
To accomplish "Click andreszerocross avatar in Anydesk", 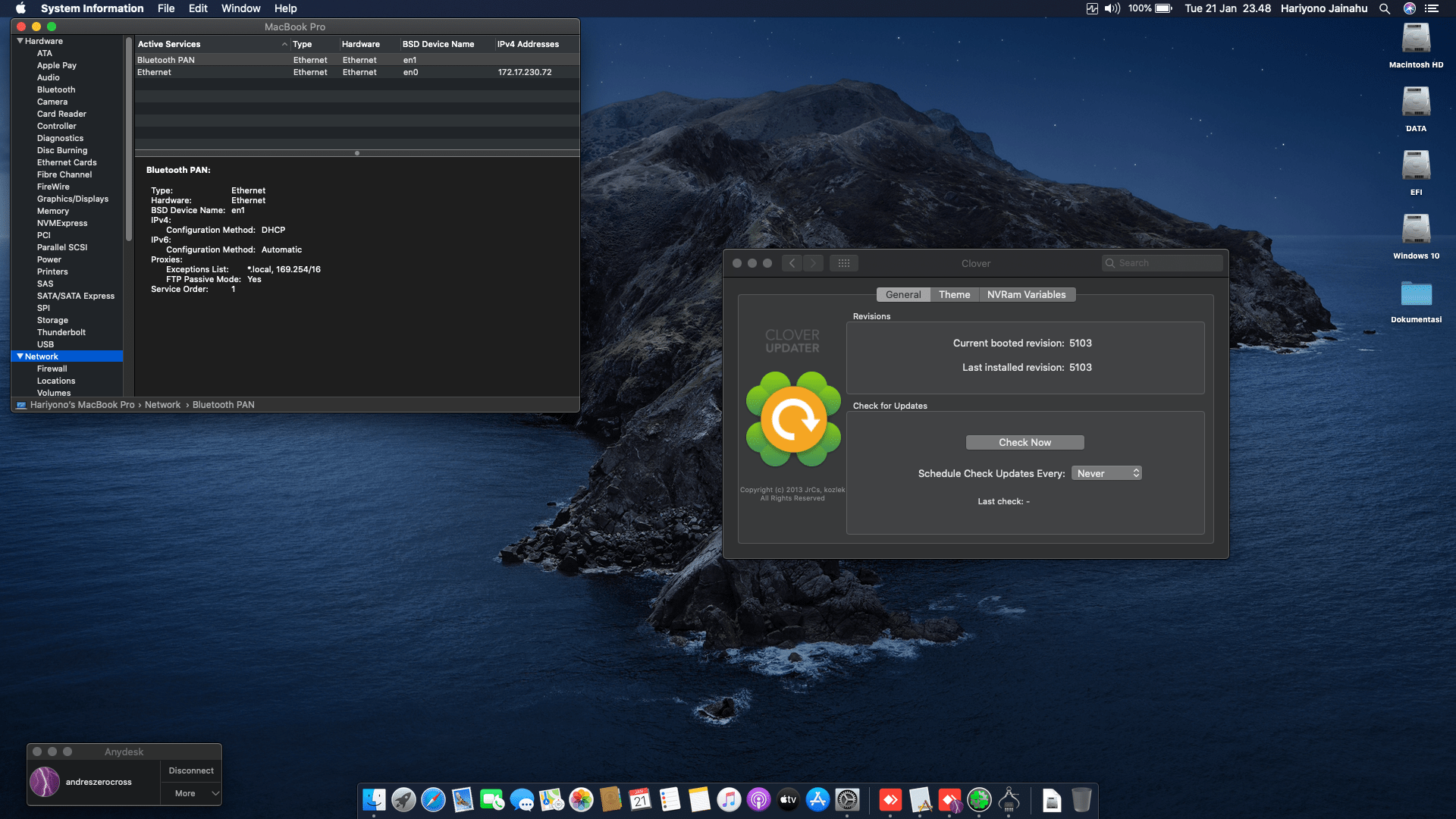I will 45,782.
